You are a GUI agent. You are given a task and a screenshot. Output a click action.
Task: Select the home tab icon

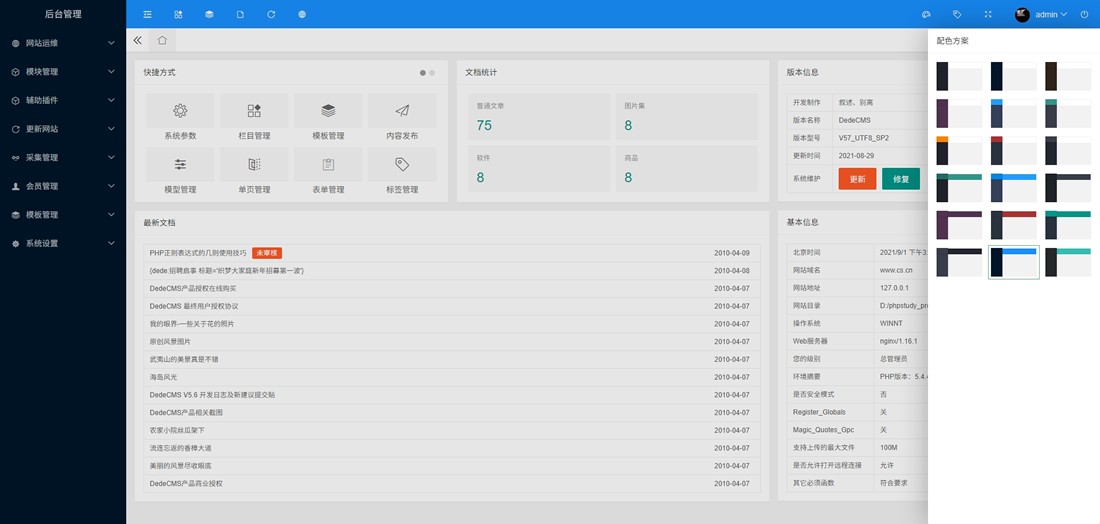[x=162, y=41]
